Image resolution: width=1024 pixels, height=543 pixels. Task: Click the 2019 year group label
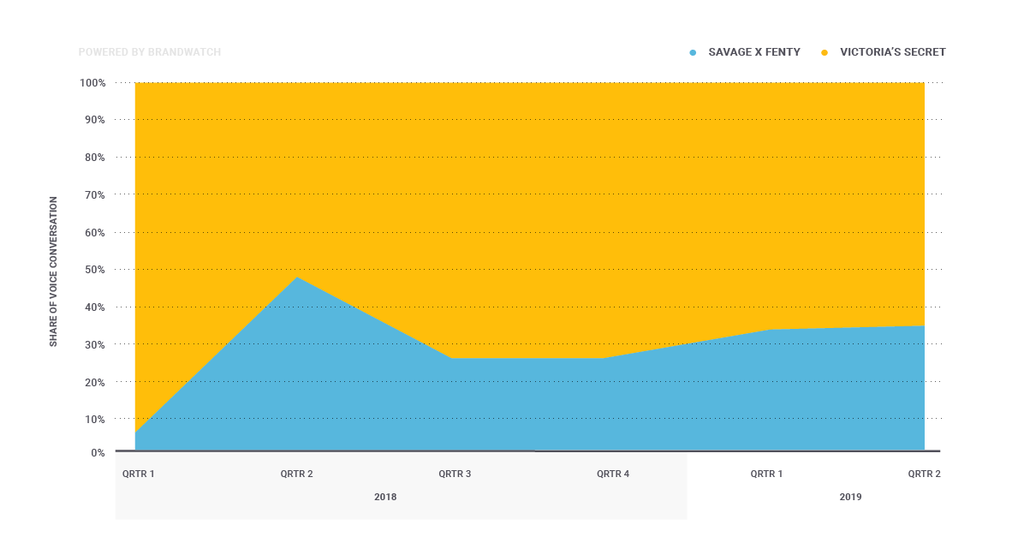(850, 497)
